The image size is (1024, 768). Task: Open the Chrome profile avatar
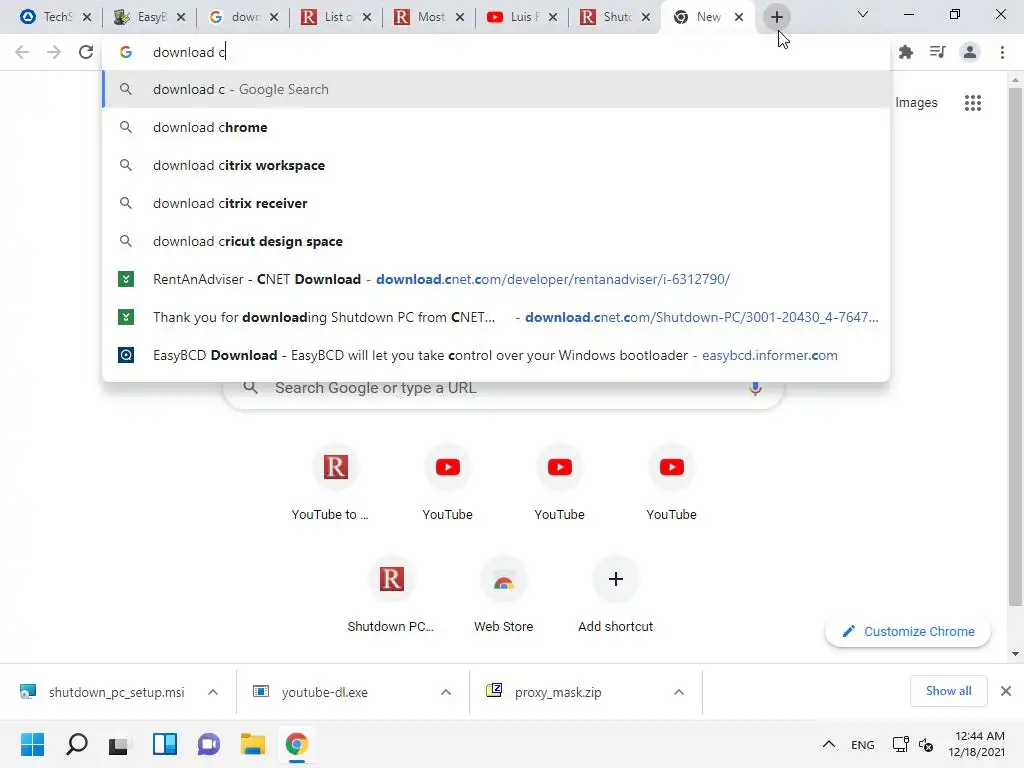pyautogui.click(x=970, y=52)
